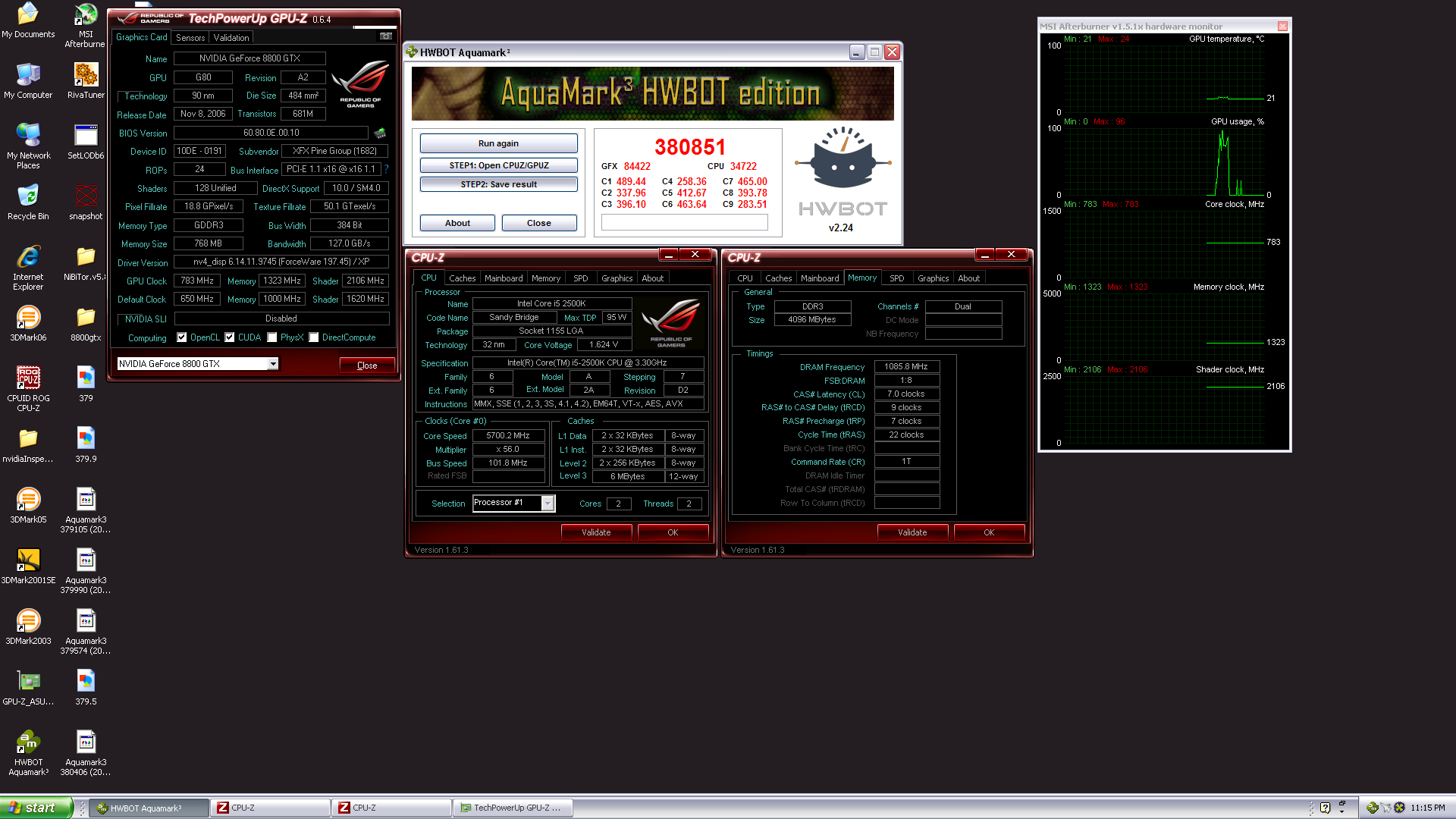
Task: Open SetLODb6 desktop icon
Action: [x=86, y=142]
